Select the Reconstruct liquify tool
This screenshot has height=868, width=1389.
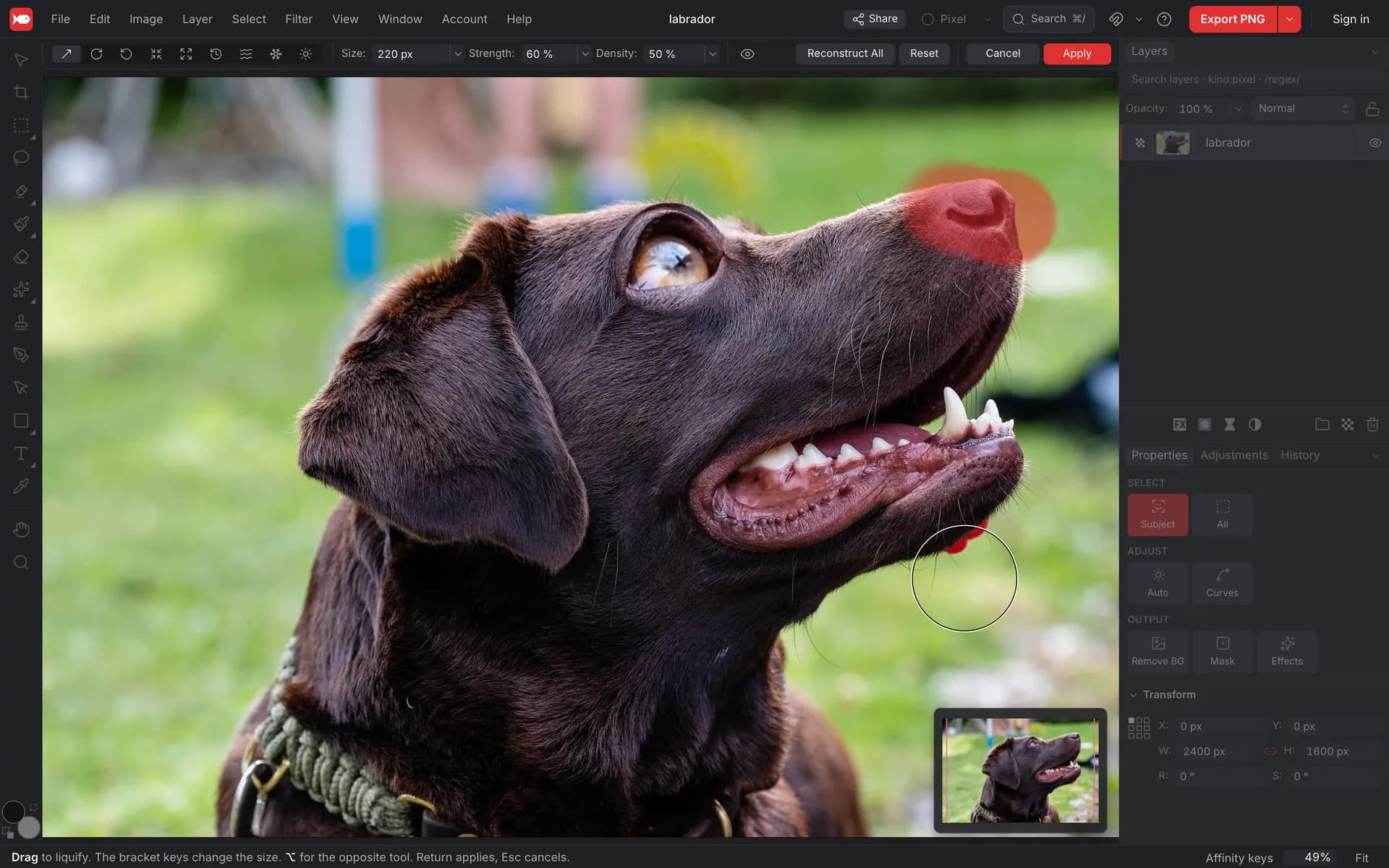(x=216, y=54)
